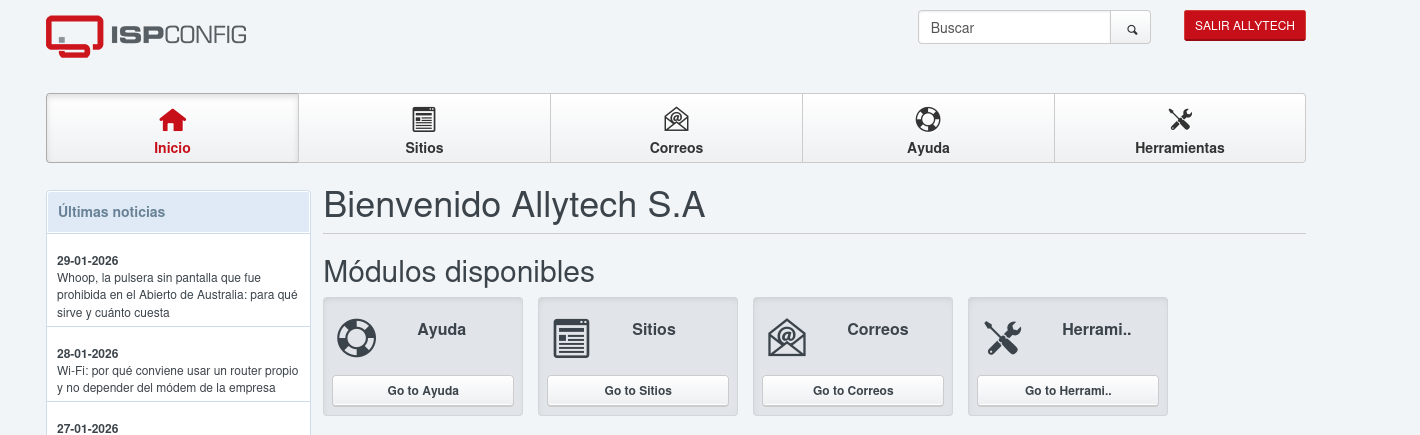Click the lifebuoy icon in Ayuda module card
This screenshot has width=1420, height=435.
[x=356, y=338]
